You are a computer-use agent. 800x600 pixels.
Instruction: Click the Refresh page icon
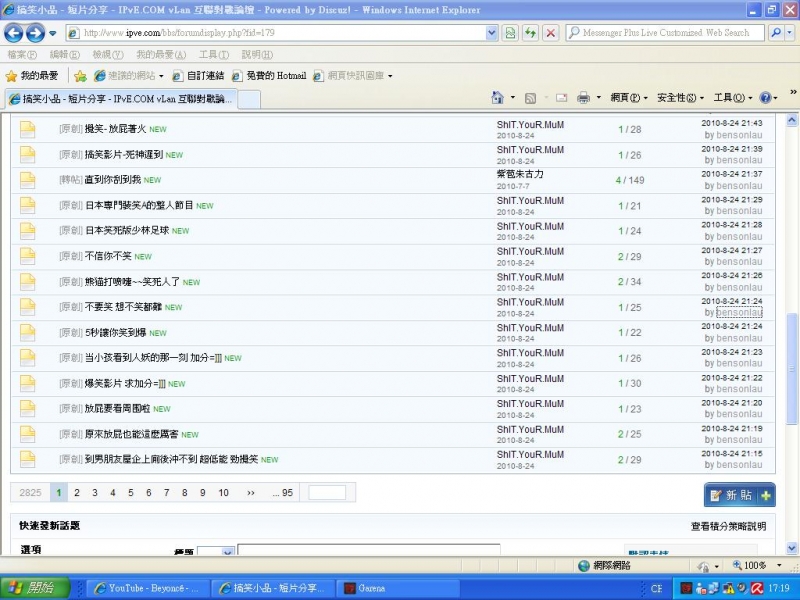530,33
